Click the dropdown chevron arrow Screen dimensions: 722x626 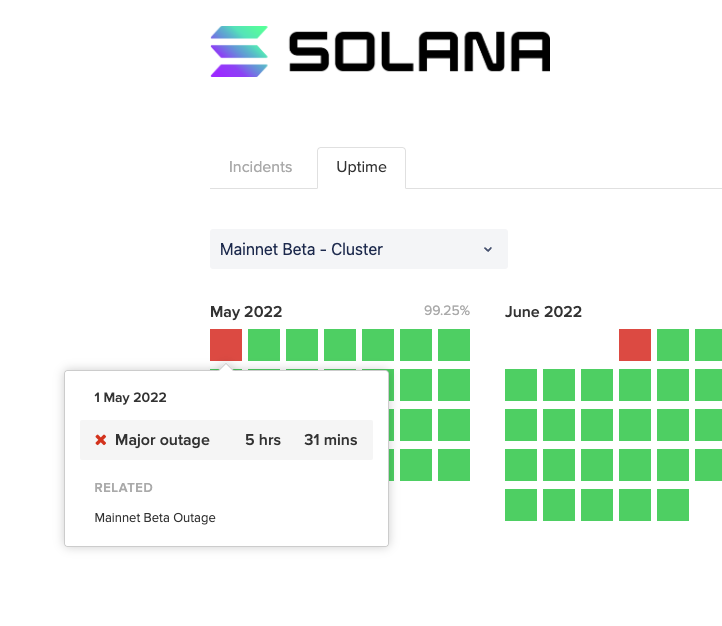[x=488, y=249]
